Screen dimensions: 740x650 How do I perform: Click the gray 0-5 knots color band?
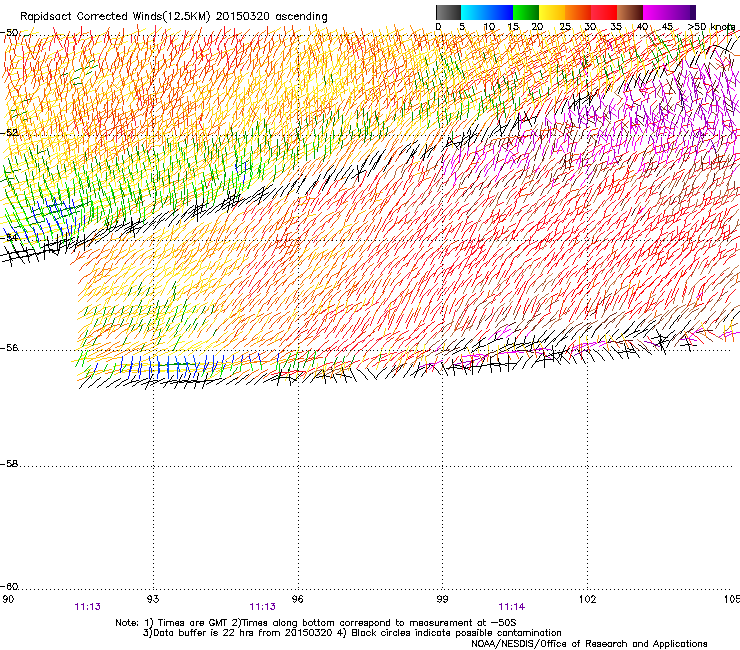pyautogui.click(x=448, y=12)
